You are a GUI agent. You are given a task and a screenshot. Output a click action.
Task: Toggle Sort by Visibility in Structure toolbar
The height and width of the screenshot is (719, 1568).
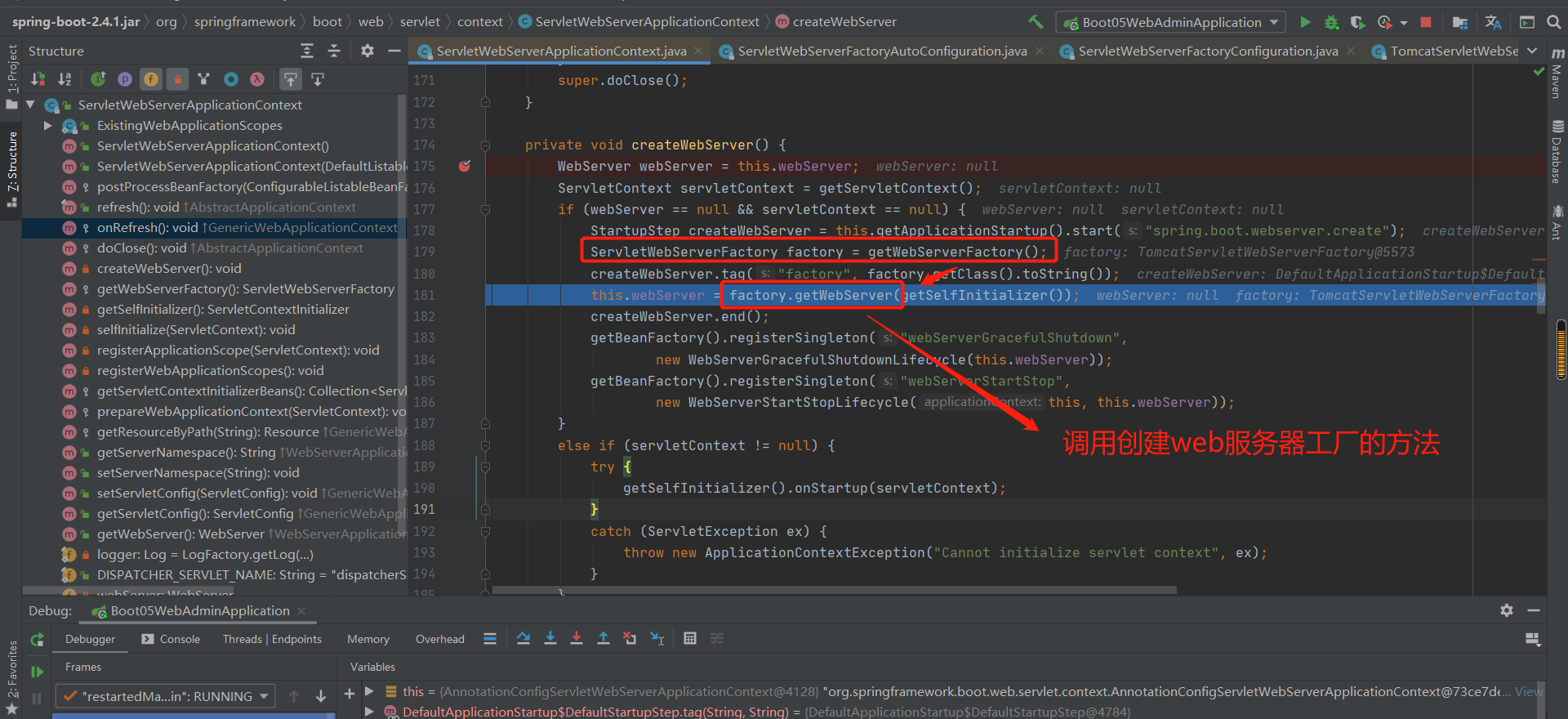(38, 79)
